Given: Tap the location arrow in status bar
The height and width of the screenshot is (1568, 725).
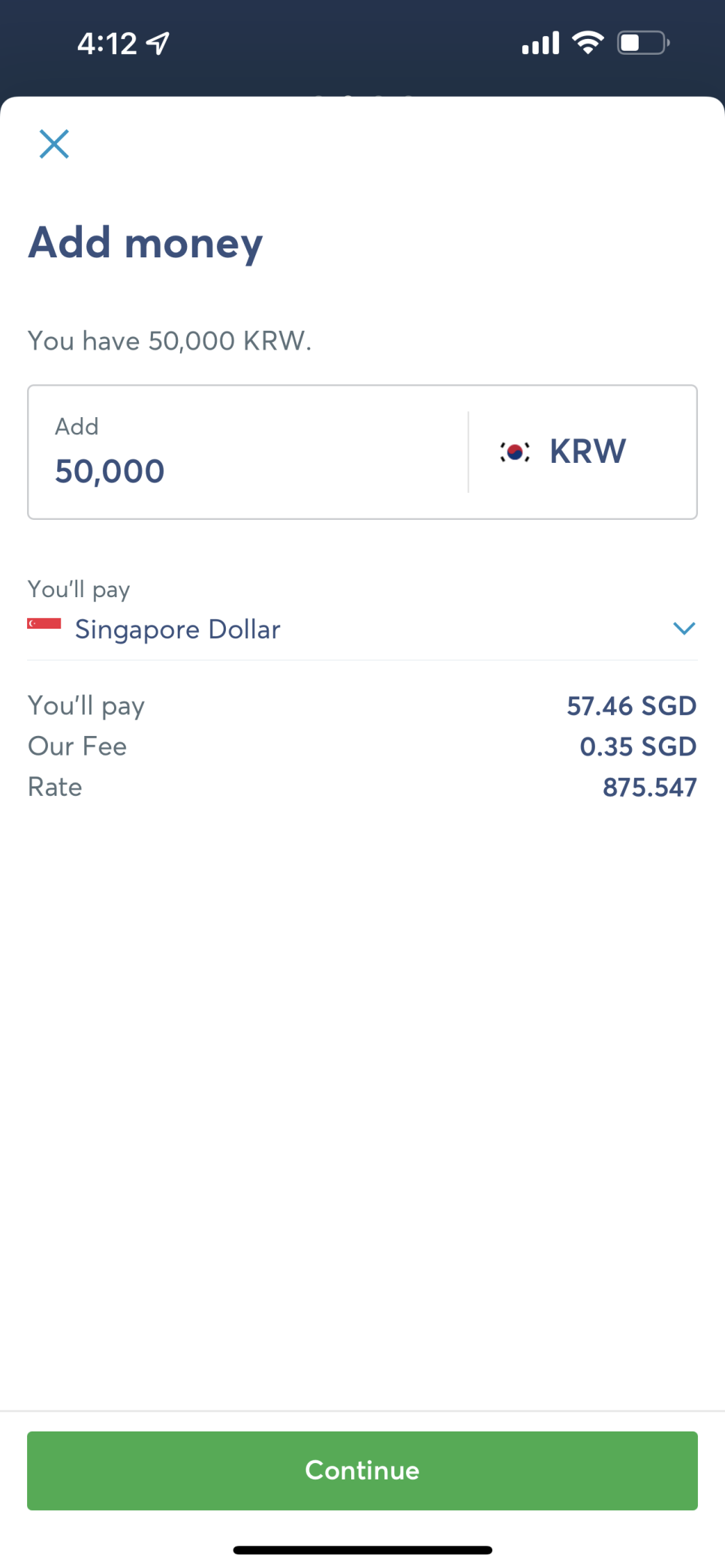Looking at the screenshot, I should click(158, 44).
